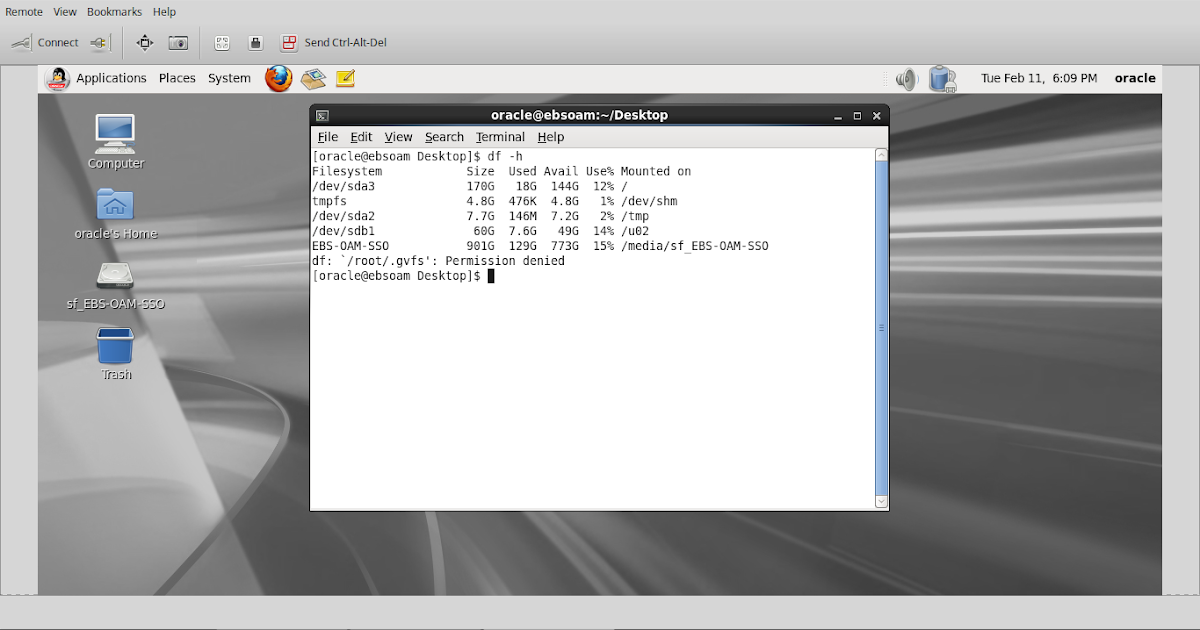Launch Firefox from the GNOME panel
This screenshot has width=1200, height=630.
[279, 78]
